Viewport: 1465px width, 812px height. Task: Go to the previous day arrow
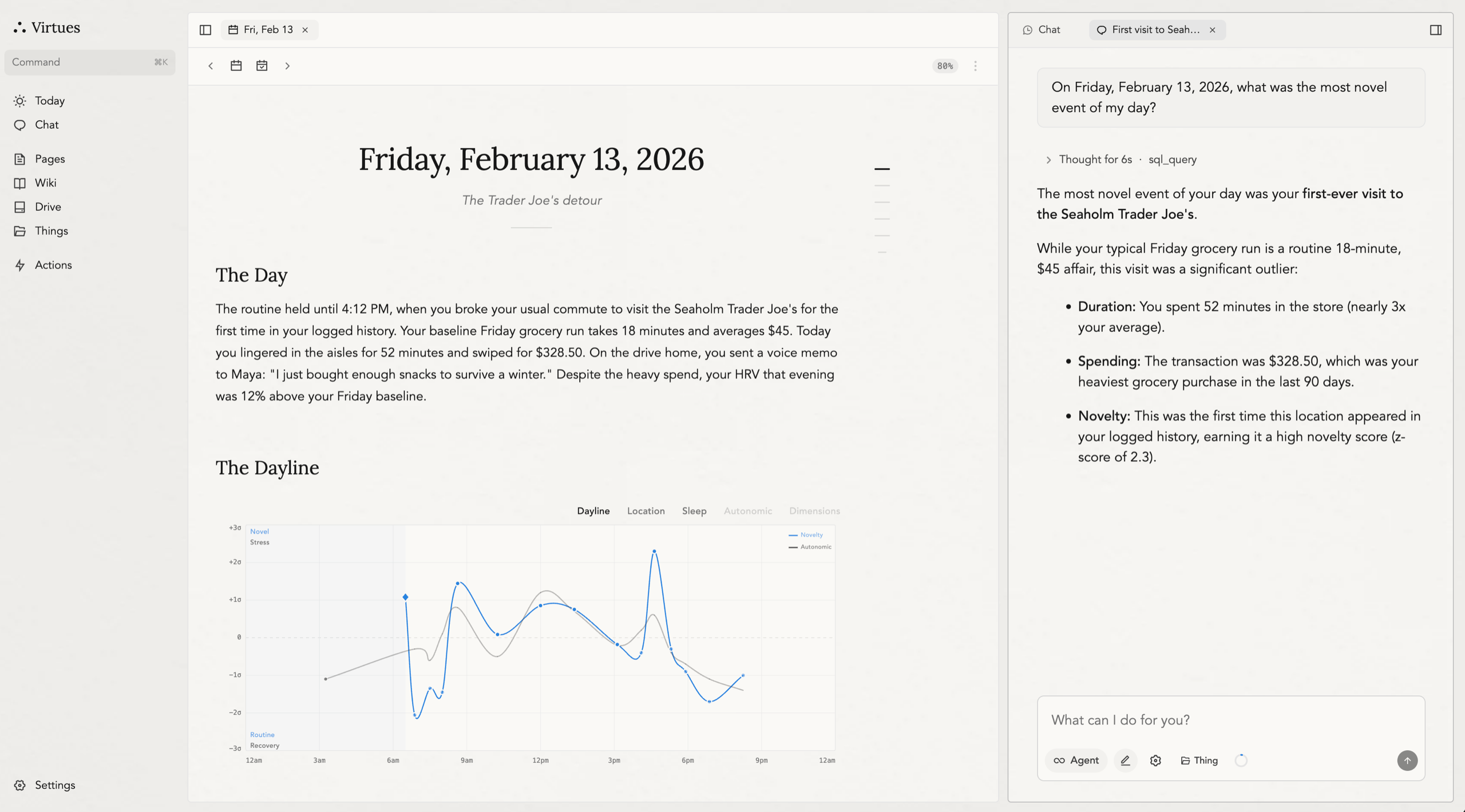pos(211,66)
